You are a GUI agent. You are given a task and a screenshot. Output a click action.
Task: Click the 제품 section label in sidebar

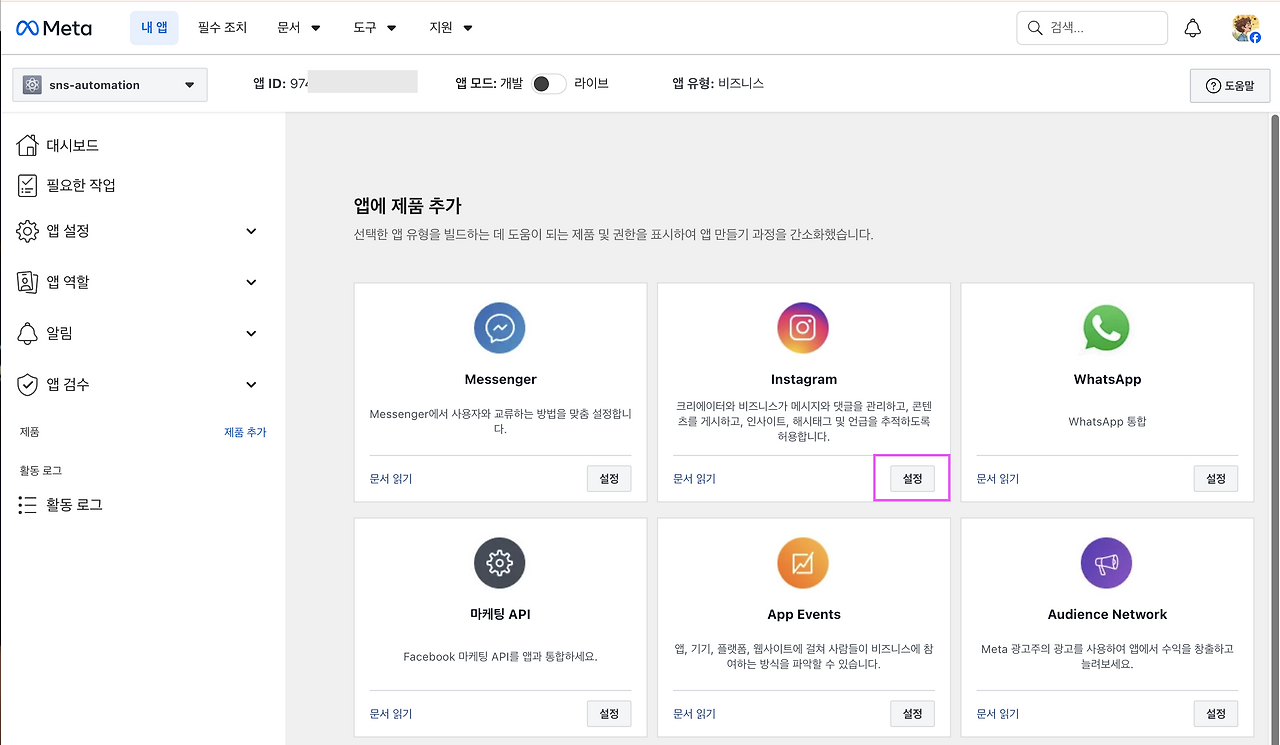pos(30,432)
